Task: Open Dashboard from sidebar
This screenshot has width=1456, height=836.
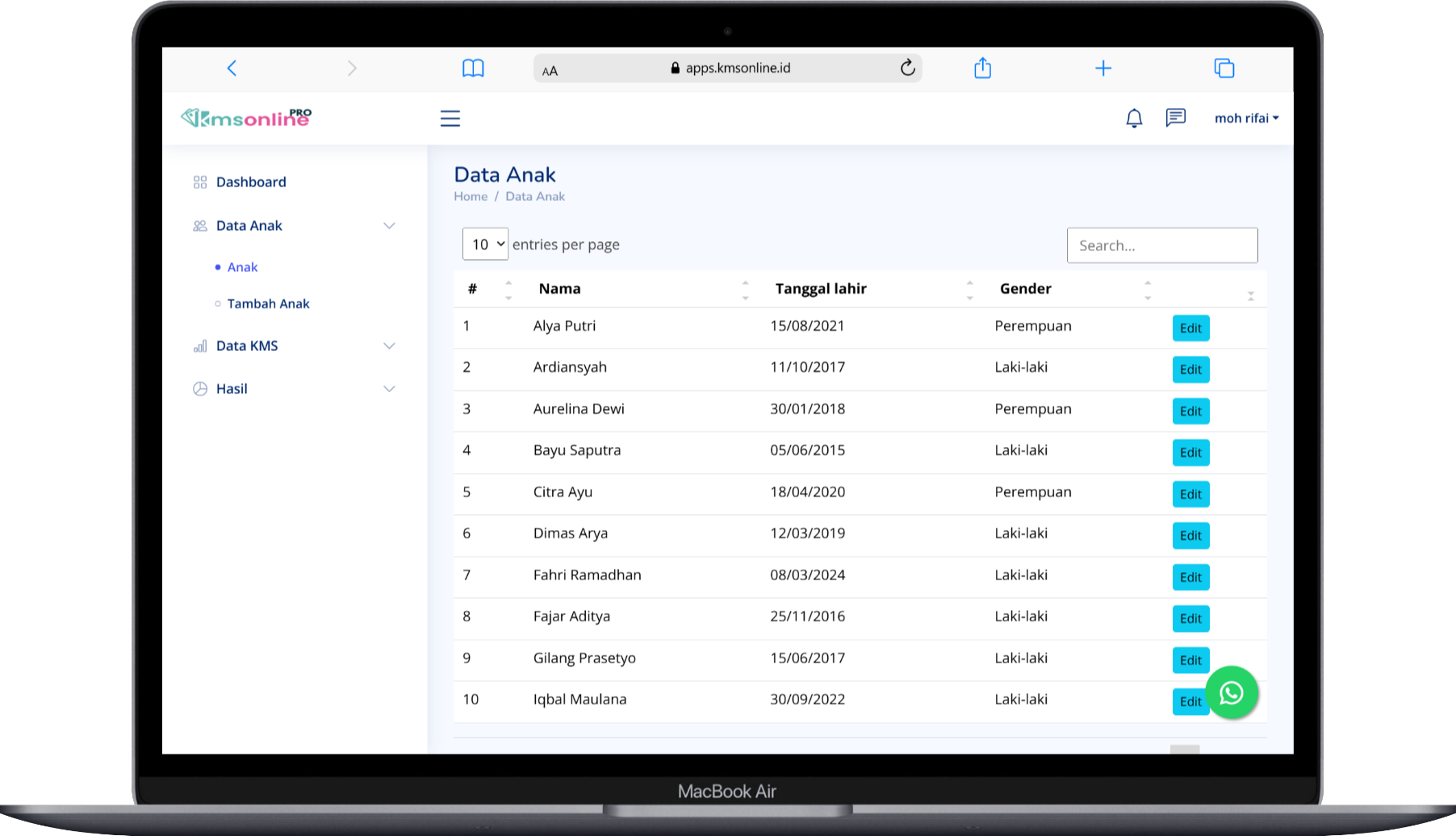Action: (x=251, y=182)
